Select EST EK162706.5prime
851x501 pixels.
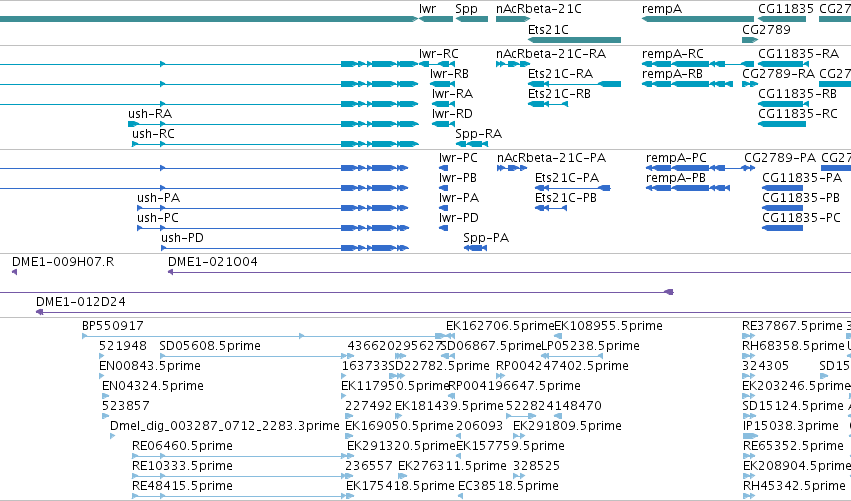pyautogui.click(x=500, y=326)
